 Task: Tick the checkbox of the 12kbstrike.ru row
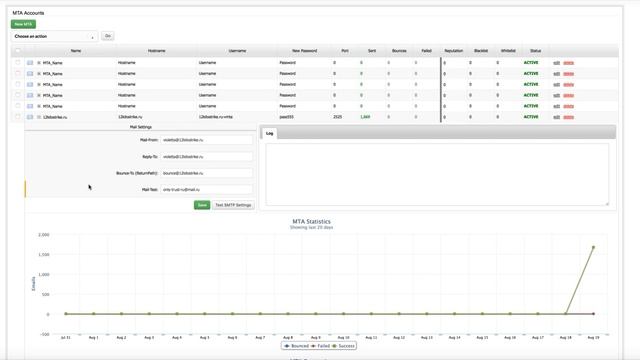click(18, 117)
